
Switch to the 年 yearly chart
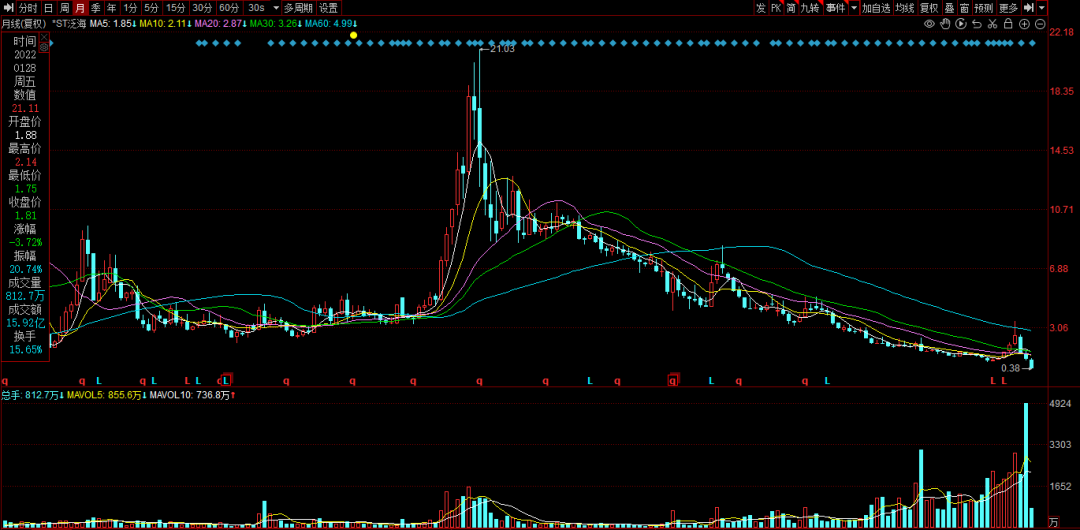tap(112, 8)
